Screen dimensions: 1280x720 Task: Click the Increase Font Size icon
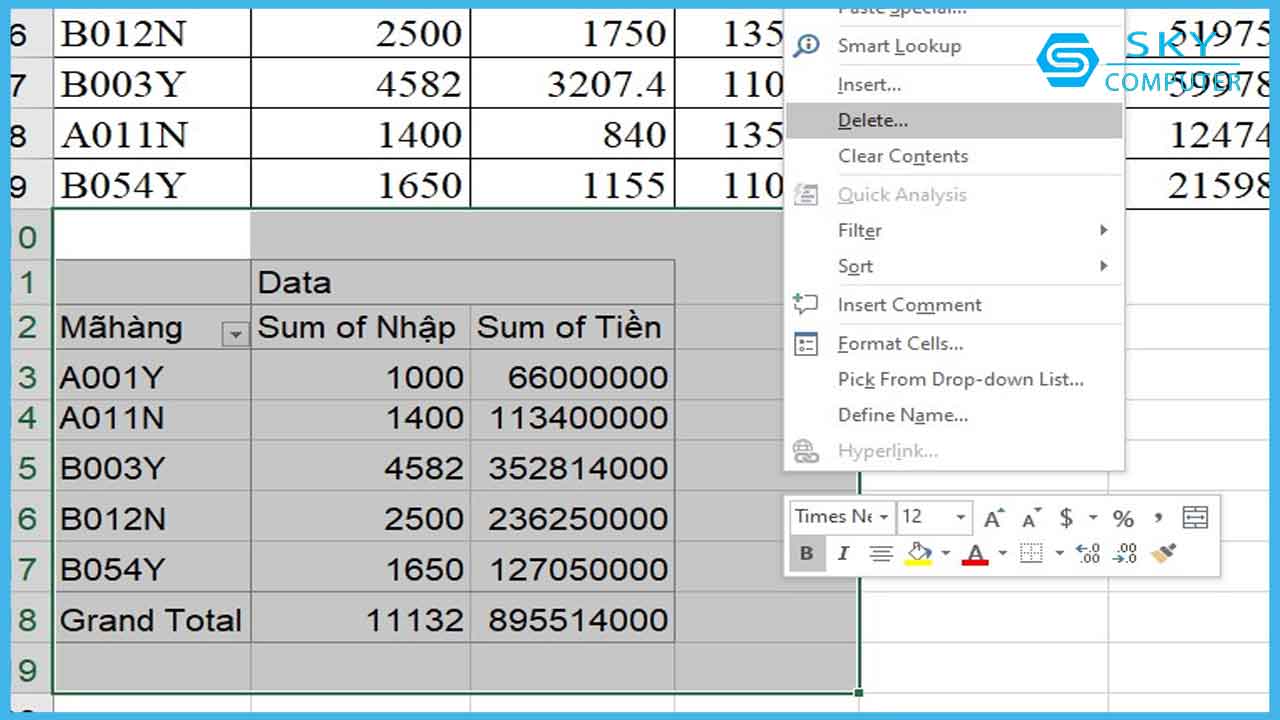pyautogui.click(x=993, y=517)
